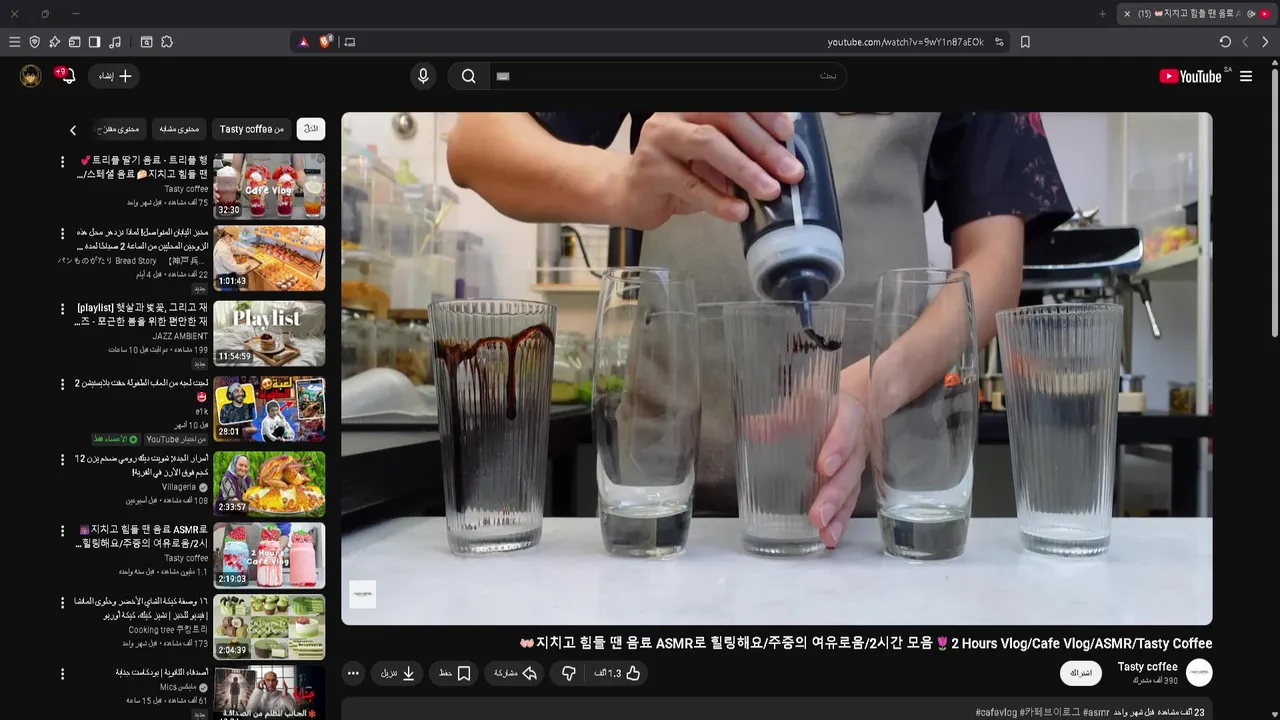Click the Create plus button

click(x=115, y=76)
